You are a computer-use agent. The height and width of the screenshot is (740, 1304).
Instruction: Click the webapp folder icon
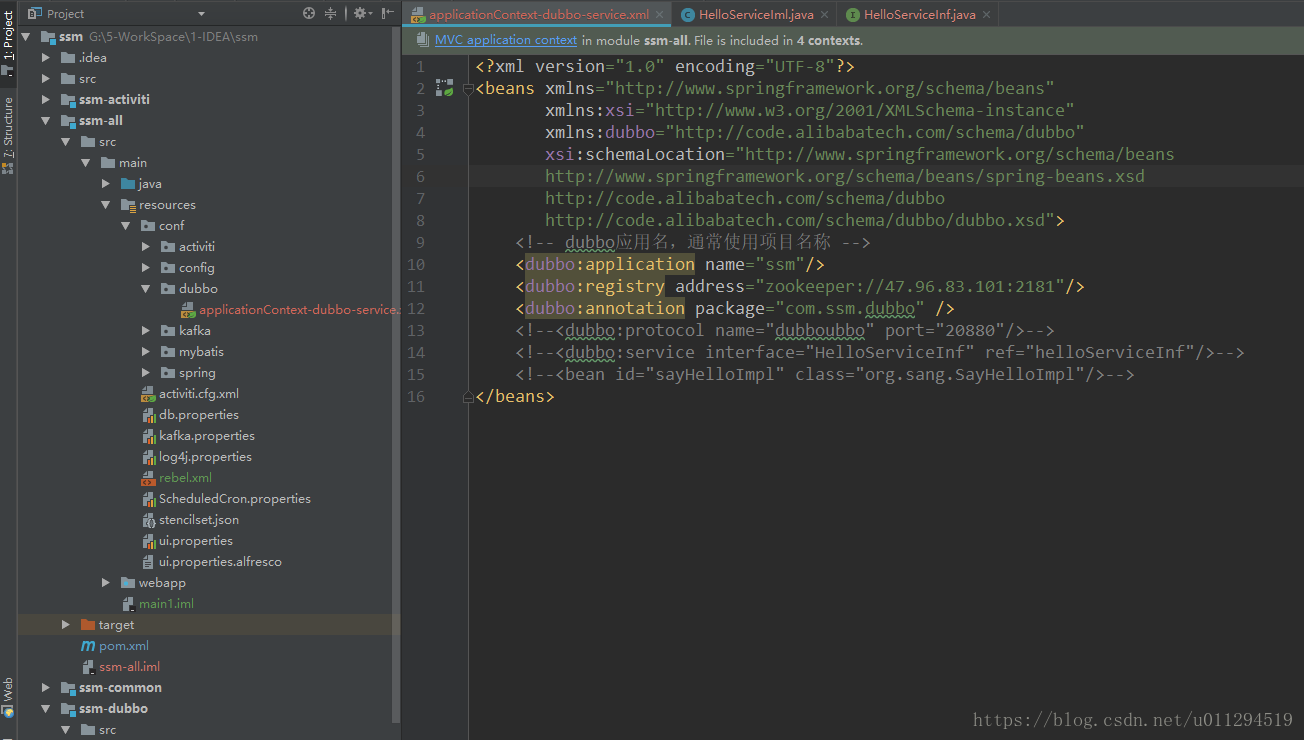(x=127, y=583)
